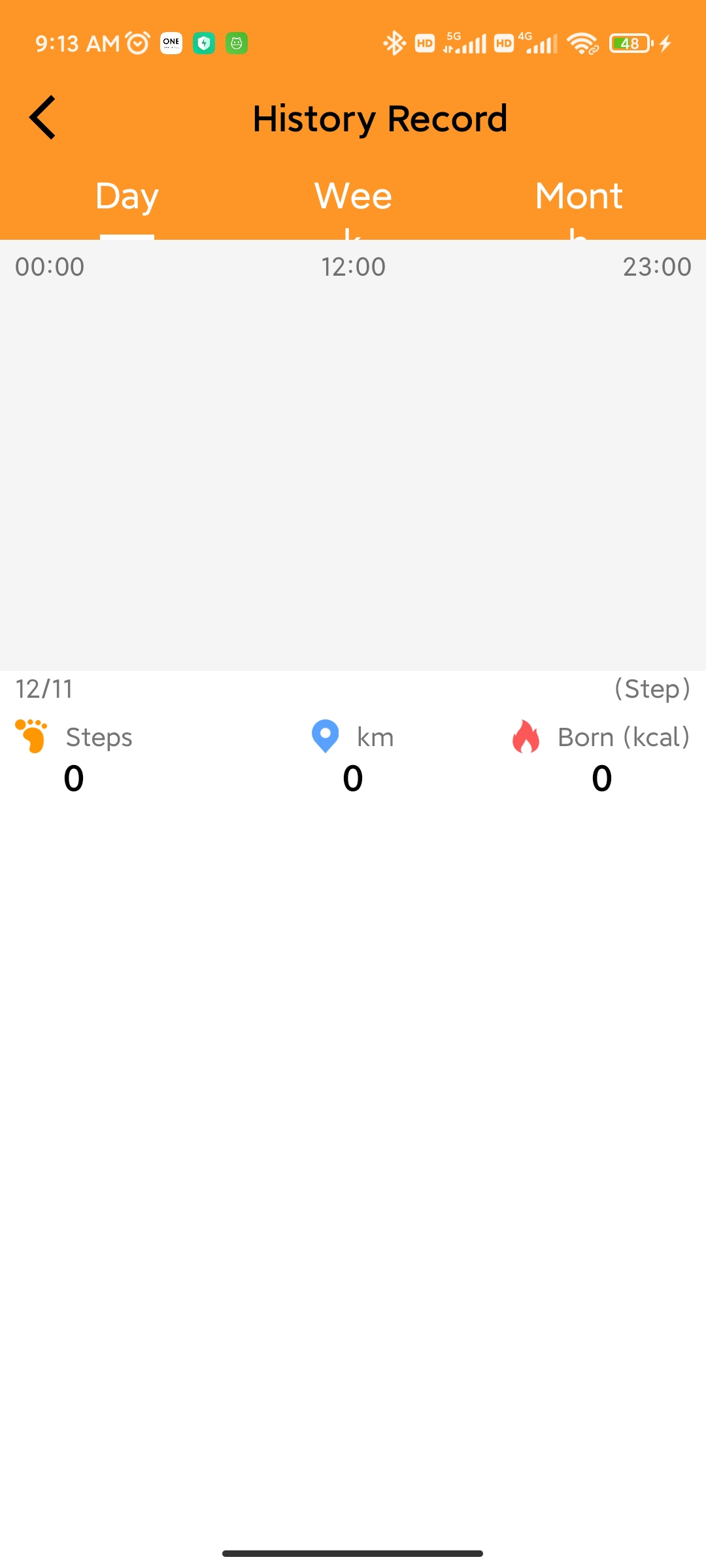Tap the 00:00 chart time marker
The width and height of the screenshot is (706, 1568).
click(x=50, y=267)
